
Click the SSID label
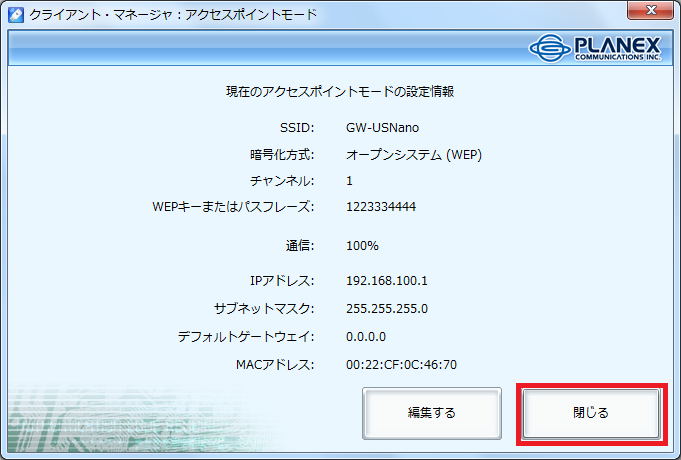pos(297,128)
